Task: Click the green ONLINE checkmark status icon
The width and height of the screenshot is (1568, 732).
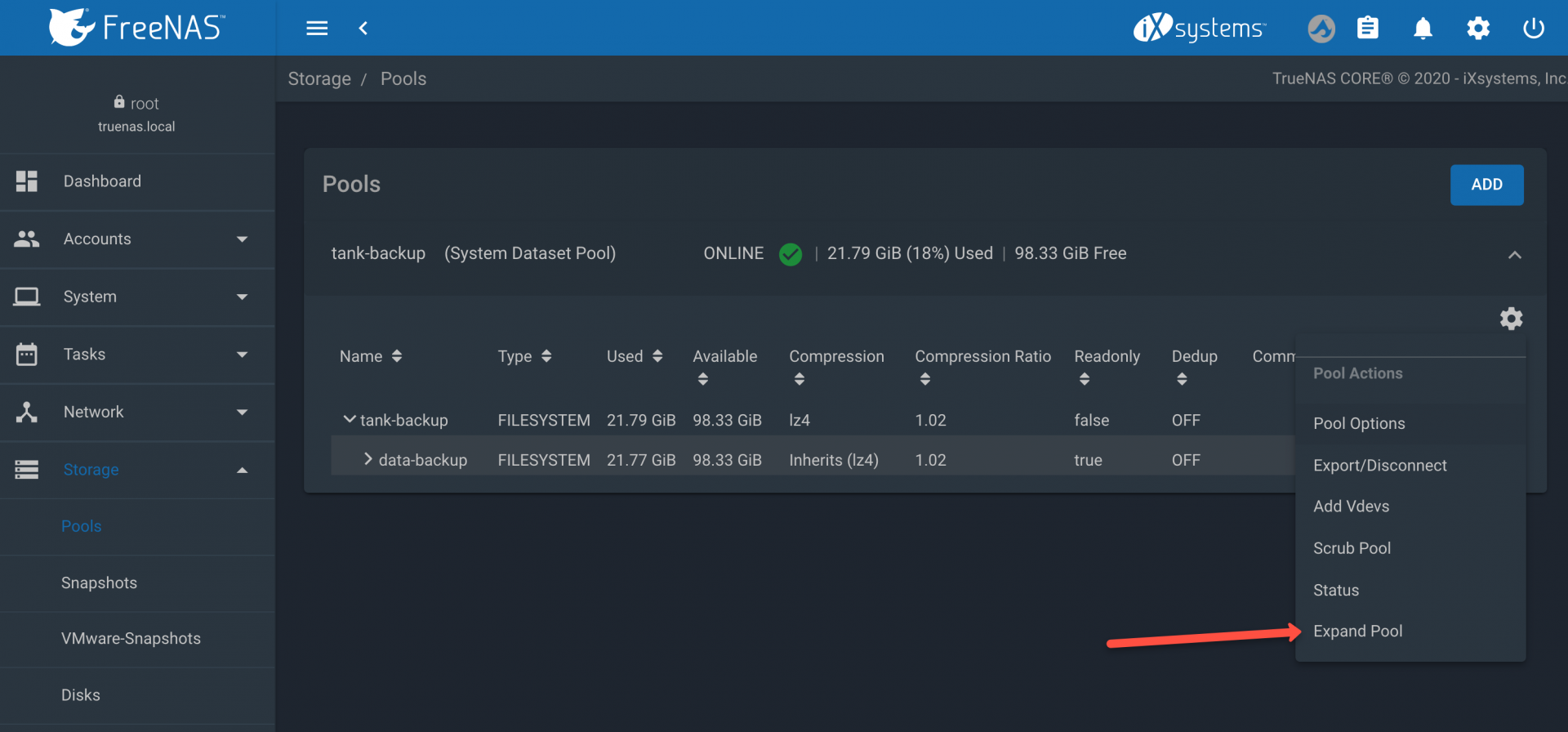Action: tap(791, 255)
